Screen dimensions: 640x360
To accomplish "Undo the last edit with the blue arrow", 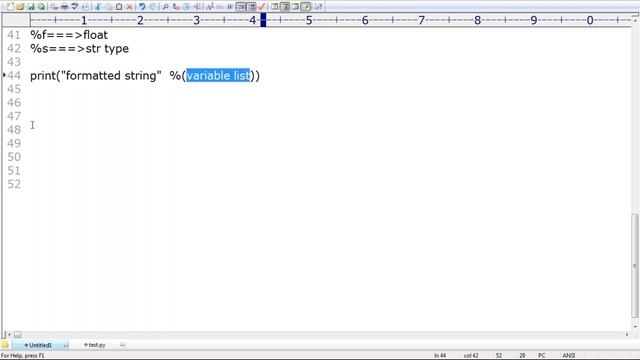I will pyautogui.click(x=142, y=7).
